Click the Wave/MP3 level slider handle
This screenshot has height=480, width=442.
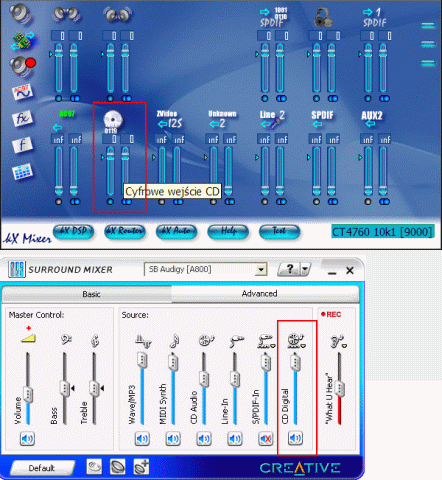pyautogui.click(x=142, y=360)
